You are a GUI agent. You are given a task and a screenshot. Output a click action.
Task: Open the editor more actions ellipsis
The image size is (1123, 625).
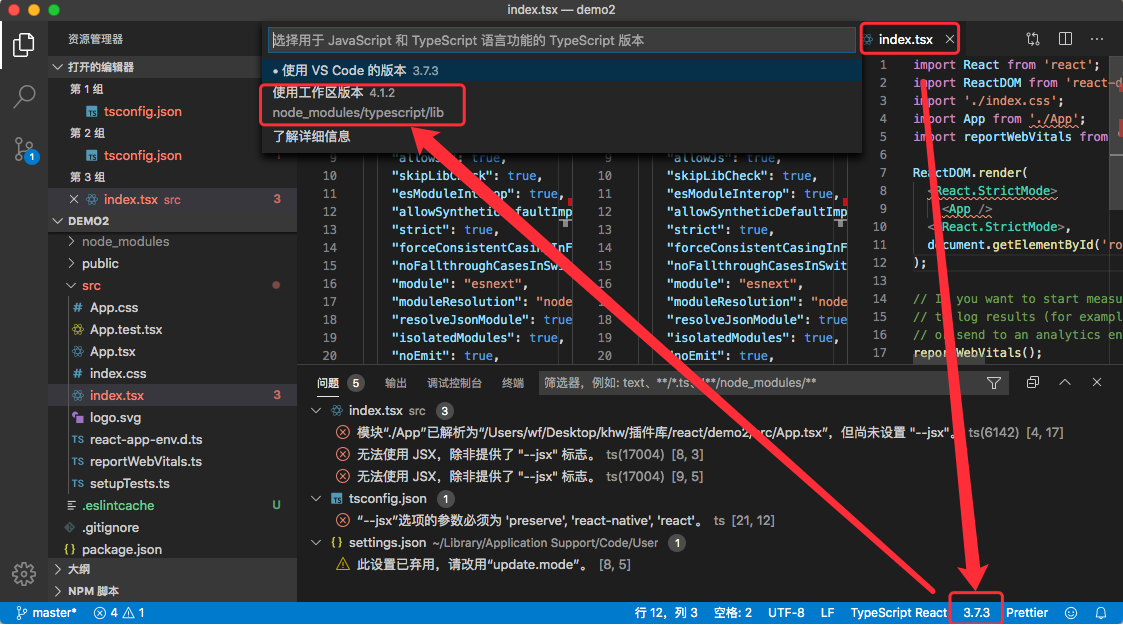coord(1097,39)
